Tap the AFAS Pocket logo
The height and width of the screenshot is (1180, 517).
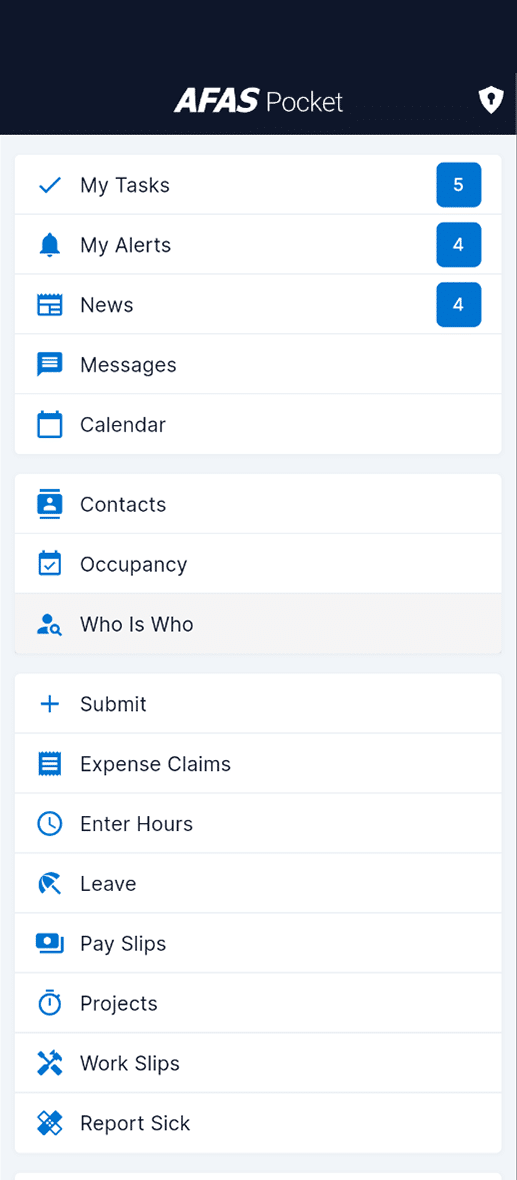point(258,101)
